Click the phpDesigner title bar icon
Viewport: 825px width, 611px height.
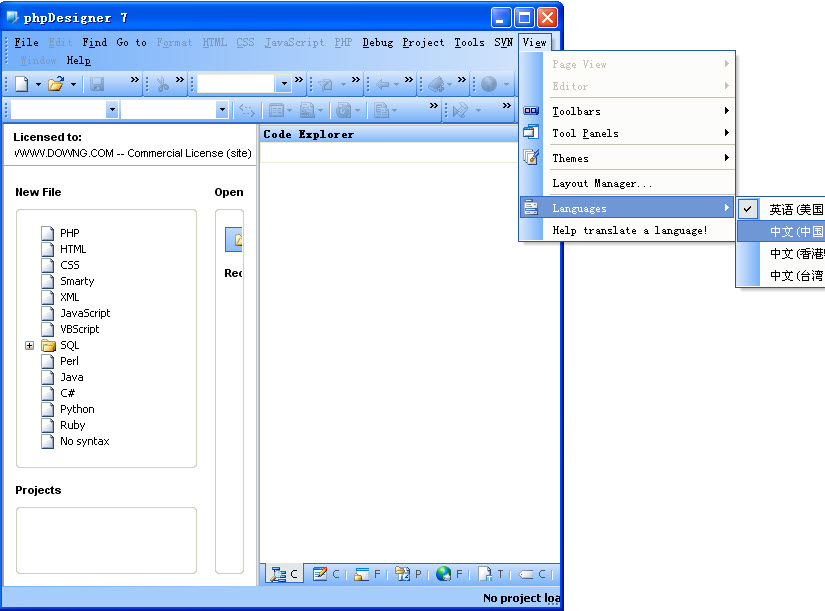tap(13, 17)
